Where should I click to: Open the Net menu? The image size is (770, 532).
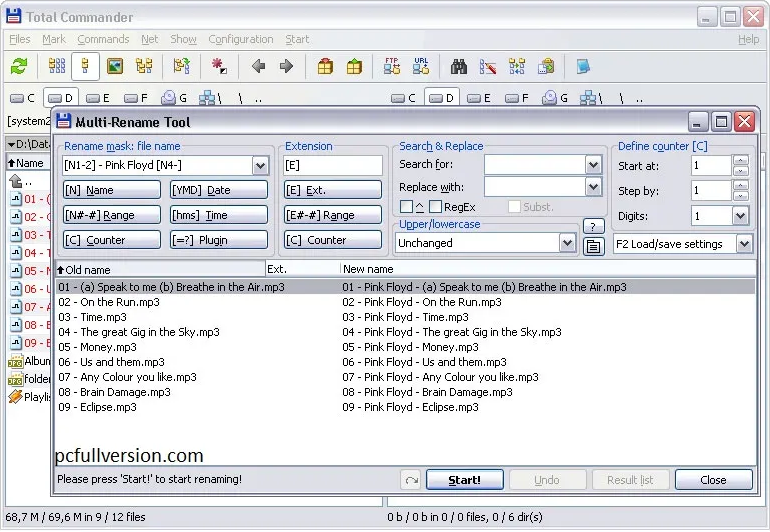149,39
